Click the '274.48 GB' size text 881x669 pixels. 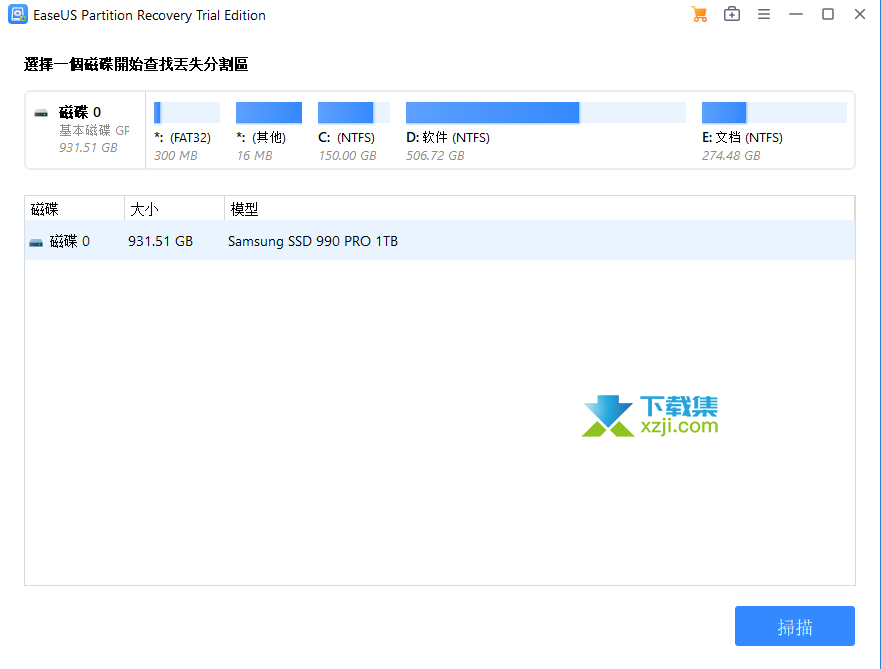[731, 156]
